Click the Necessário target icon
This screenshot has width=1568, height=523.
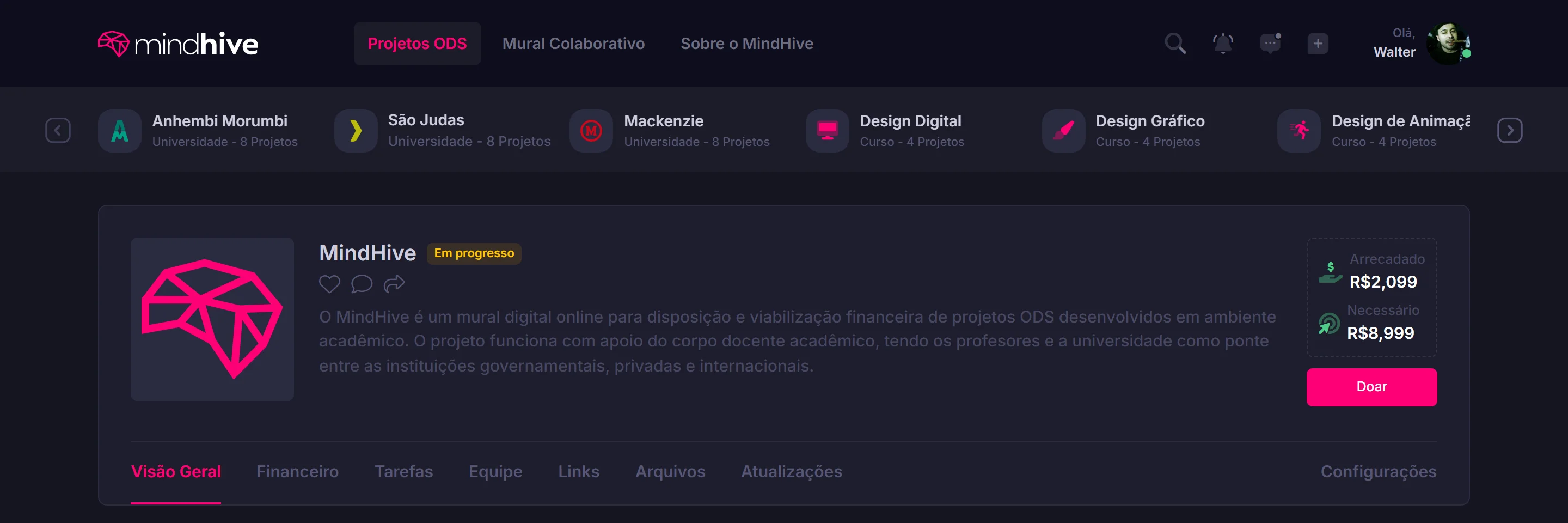pyautogui.click(x=1329, y=323)
